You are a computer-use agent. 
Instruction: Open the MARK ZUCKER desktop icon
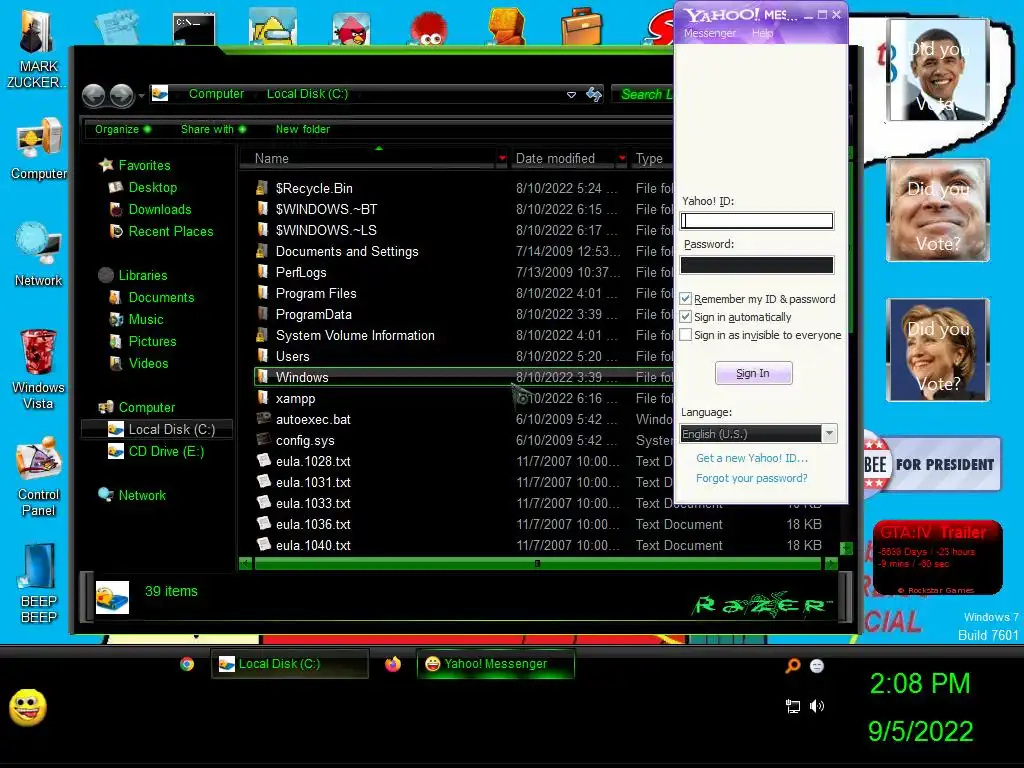tap(37, 50)
